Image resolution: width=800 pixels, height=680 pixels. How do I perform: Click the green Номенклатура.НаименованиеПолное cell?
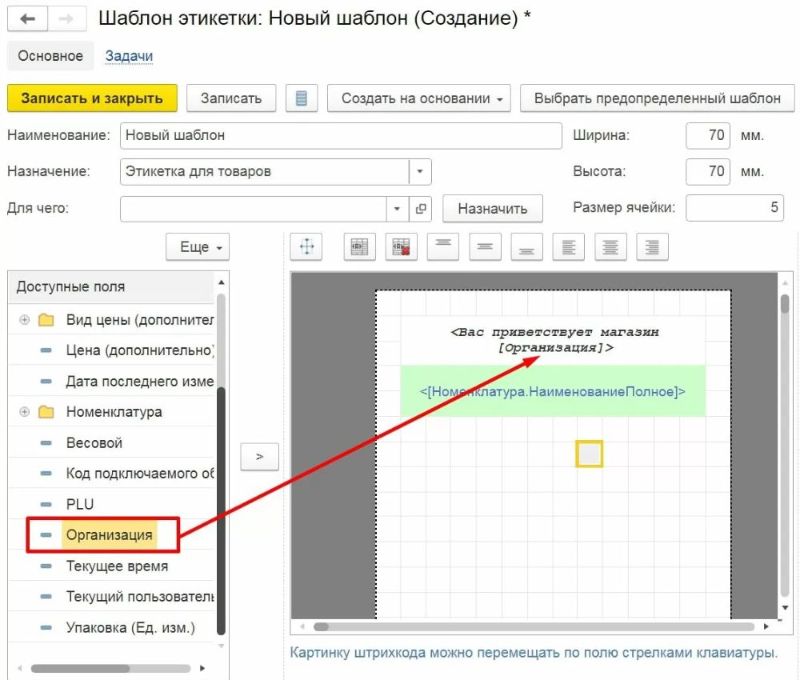[553, 391]
